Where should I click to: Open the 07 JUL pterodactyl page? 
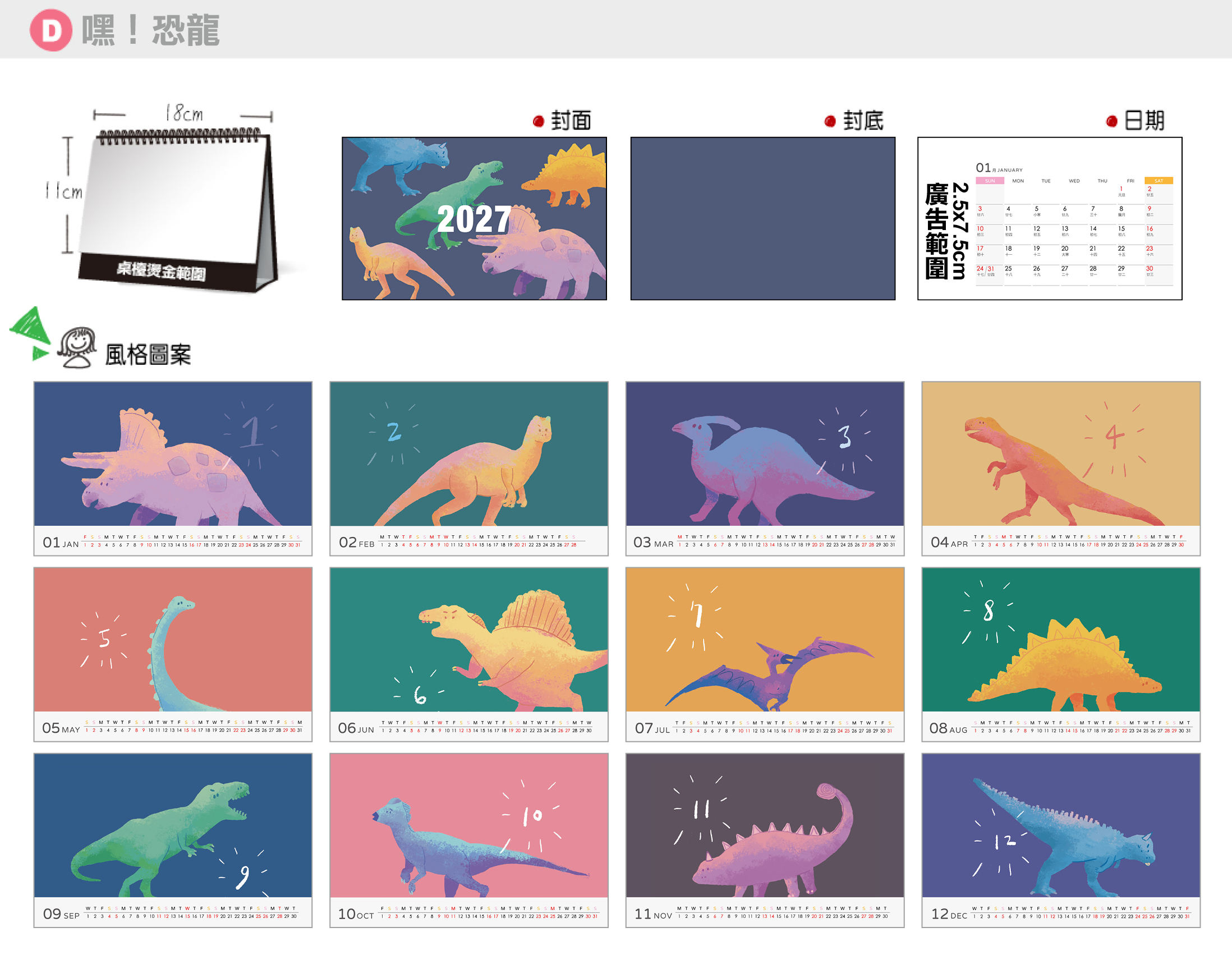point(765,654)
